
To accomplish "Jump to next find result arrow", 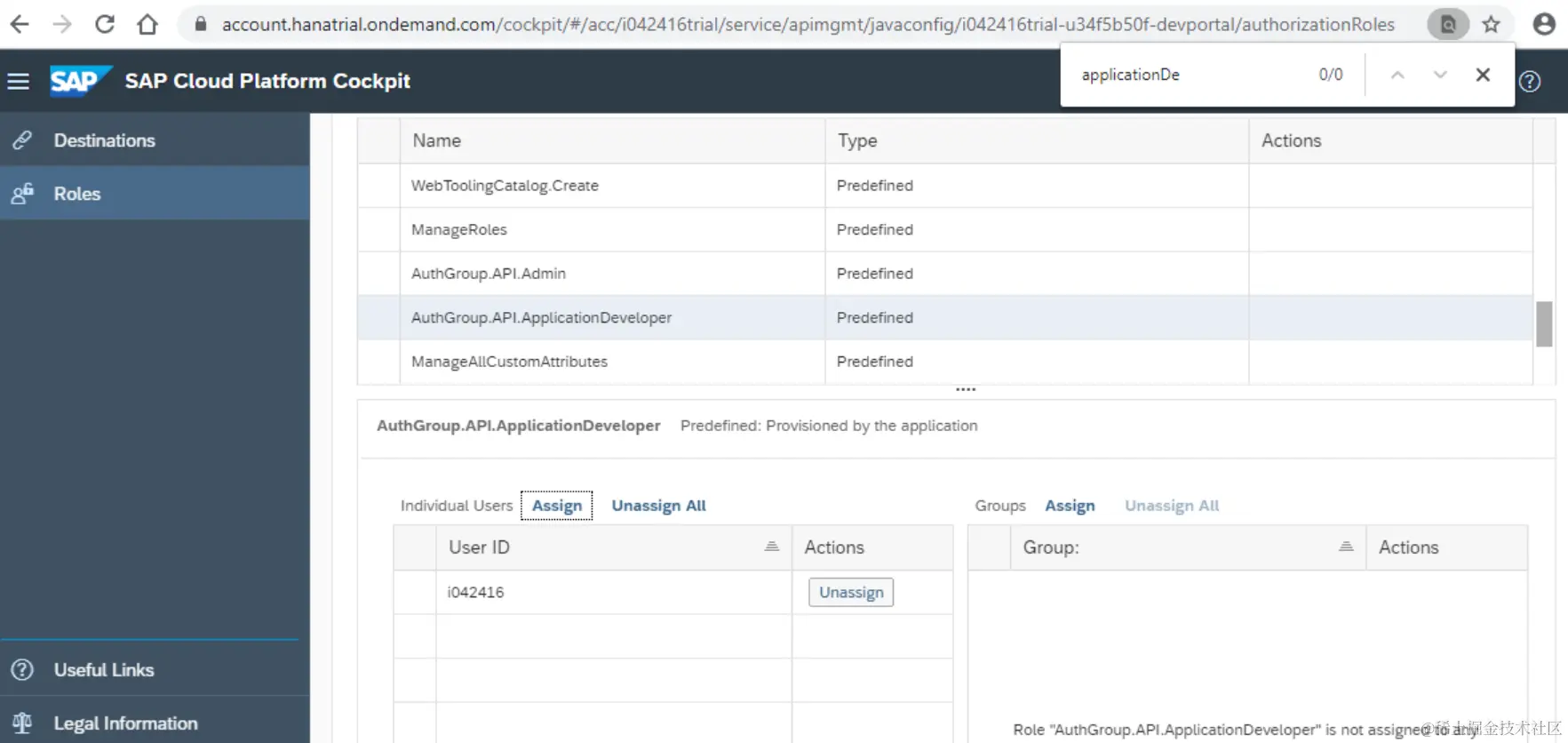I will pos(1440,75).
